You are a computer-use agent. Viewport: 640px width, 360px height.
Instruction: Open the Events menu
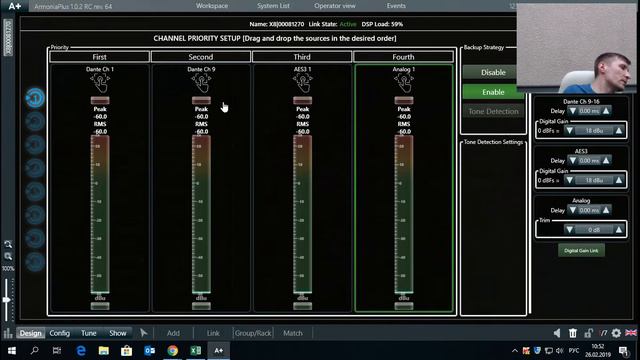(396, 6)
